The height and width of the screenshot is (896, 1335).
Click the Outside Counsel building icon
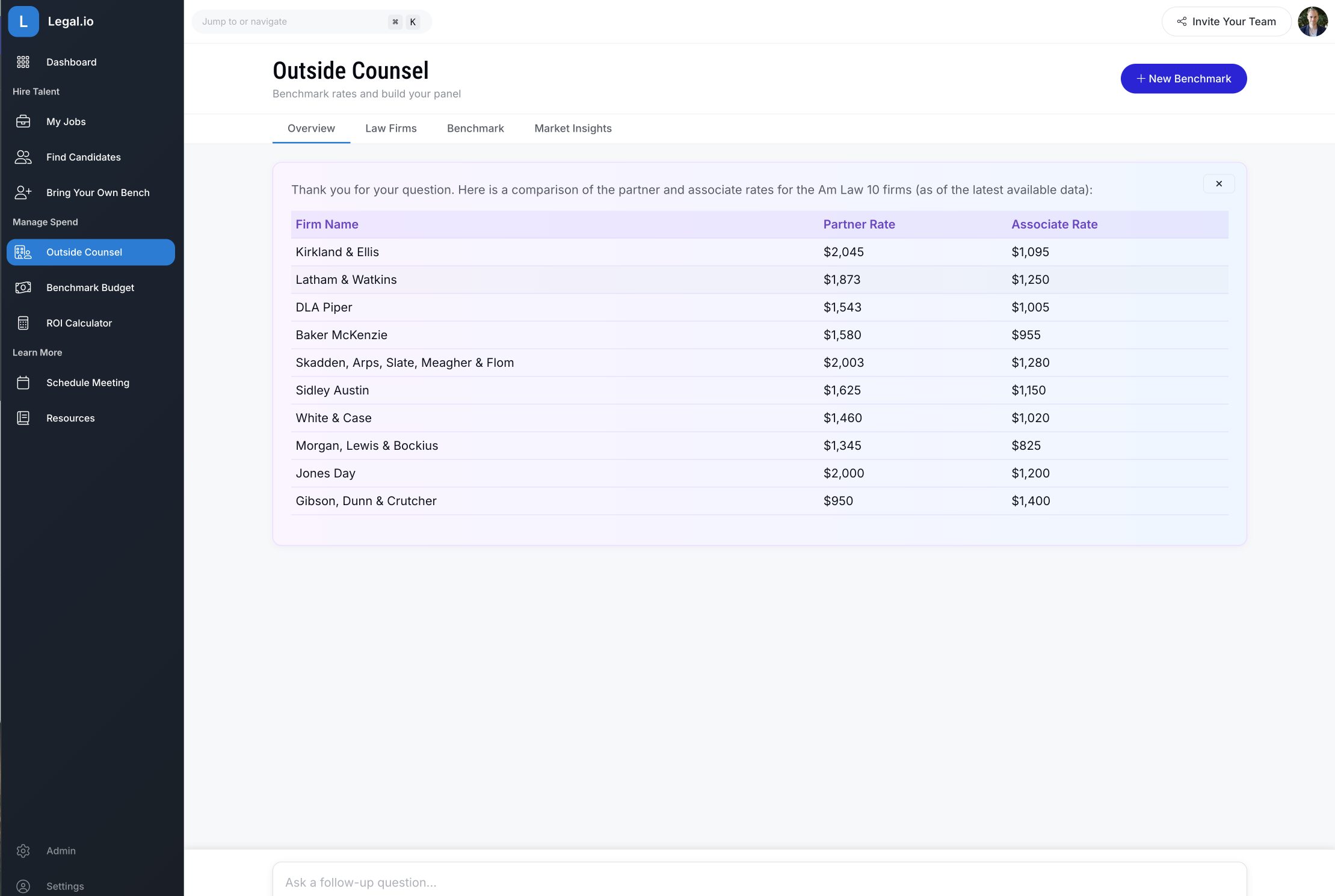pyautogui.click(x=23, y=252)
